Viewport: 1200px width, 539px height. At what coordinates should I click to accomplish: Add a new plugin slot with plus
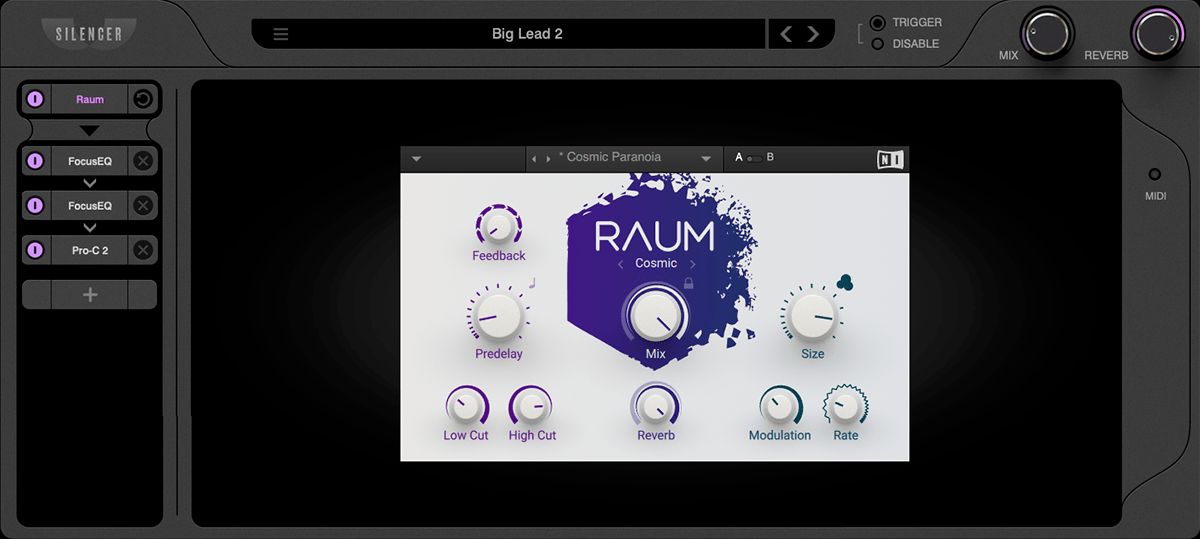(x=90, y=295)
